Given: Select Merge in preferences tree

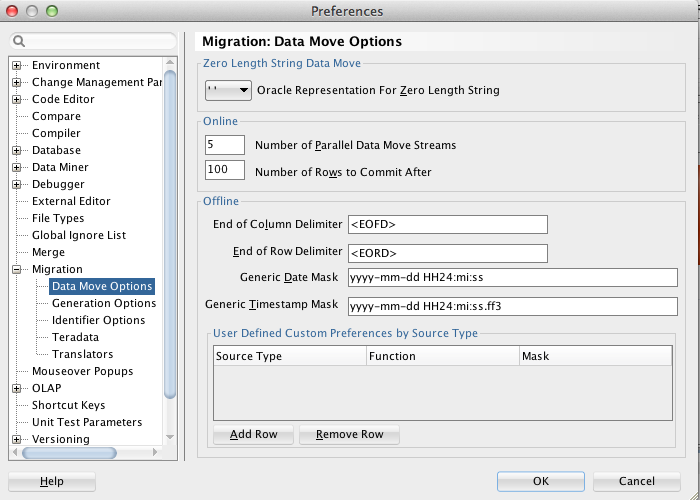Looking at the screenshot, I should tap(48, 252).
